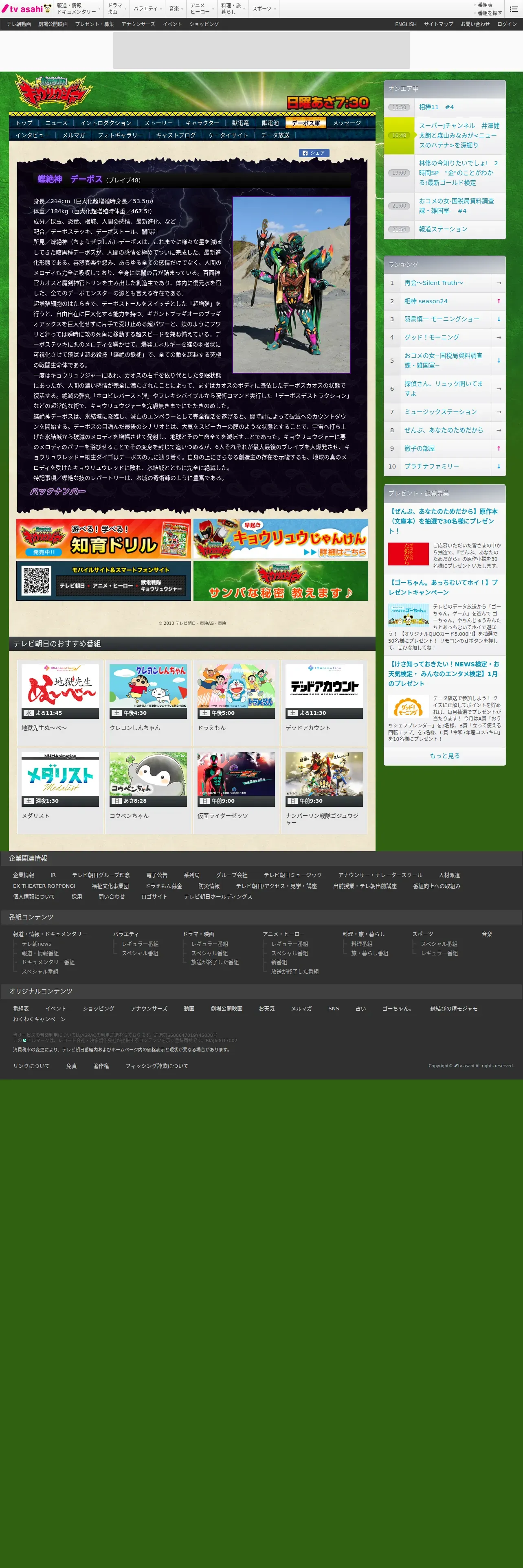Open 仮面ライダーゼッツ program card

click(x=236, y=791)
